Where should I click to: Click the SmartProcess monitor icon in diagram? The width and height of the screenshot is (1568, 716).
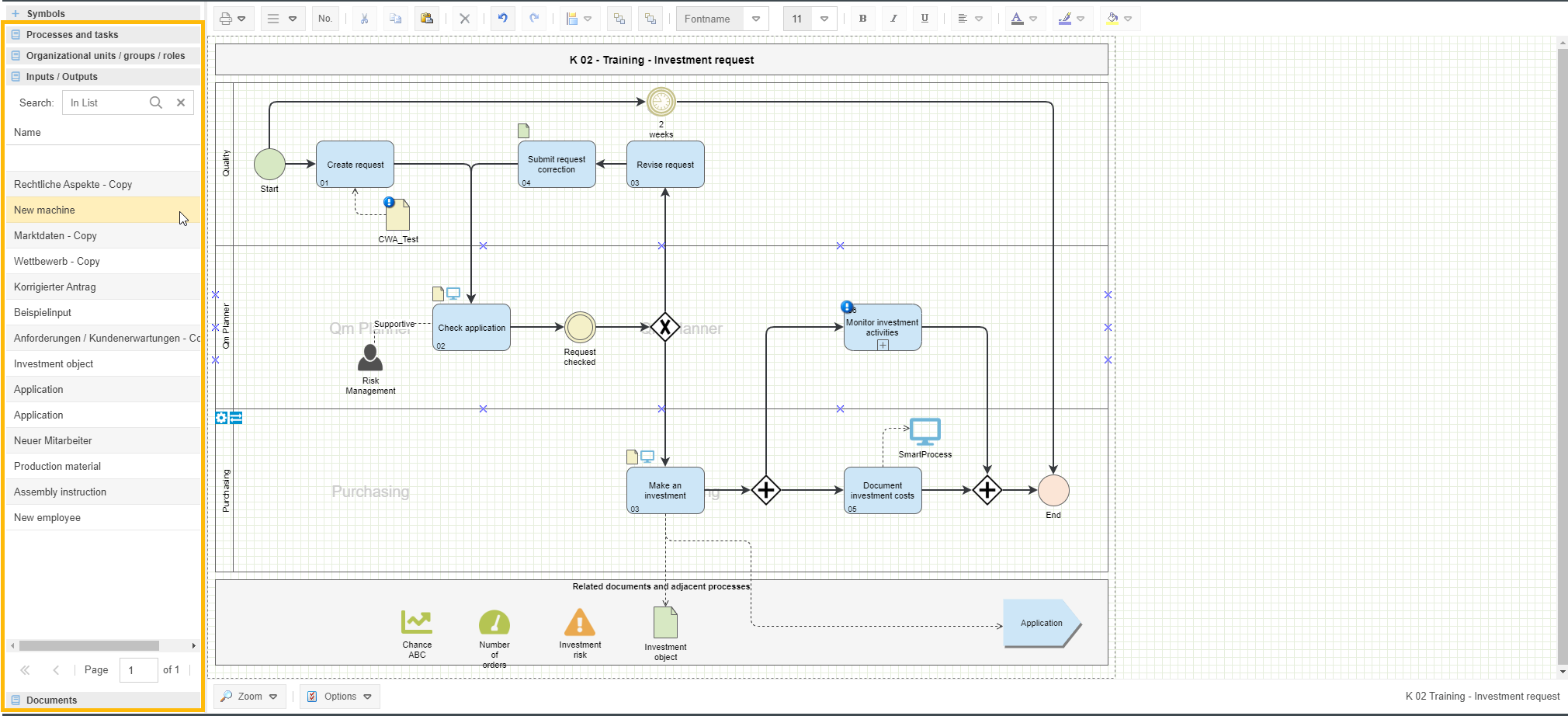(x=924, y=431)
